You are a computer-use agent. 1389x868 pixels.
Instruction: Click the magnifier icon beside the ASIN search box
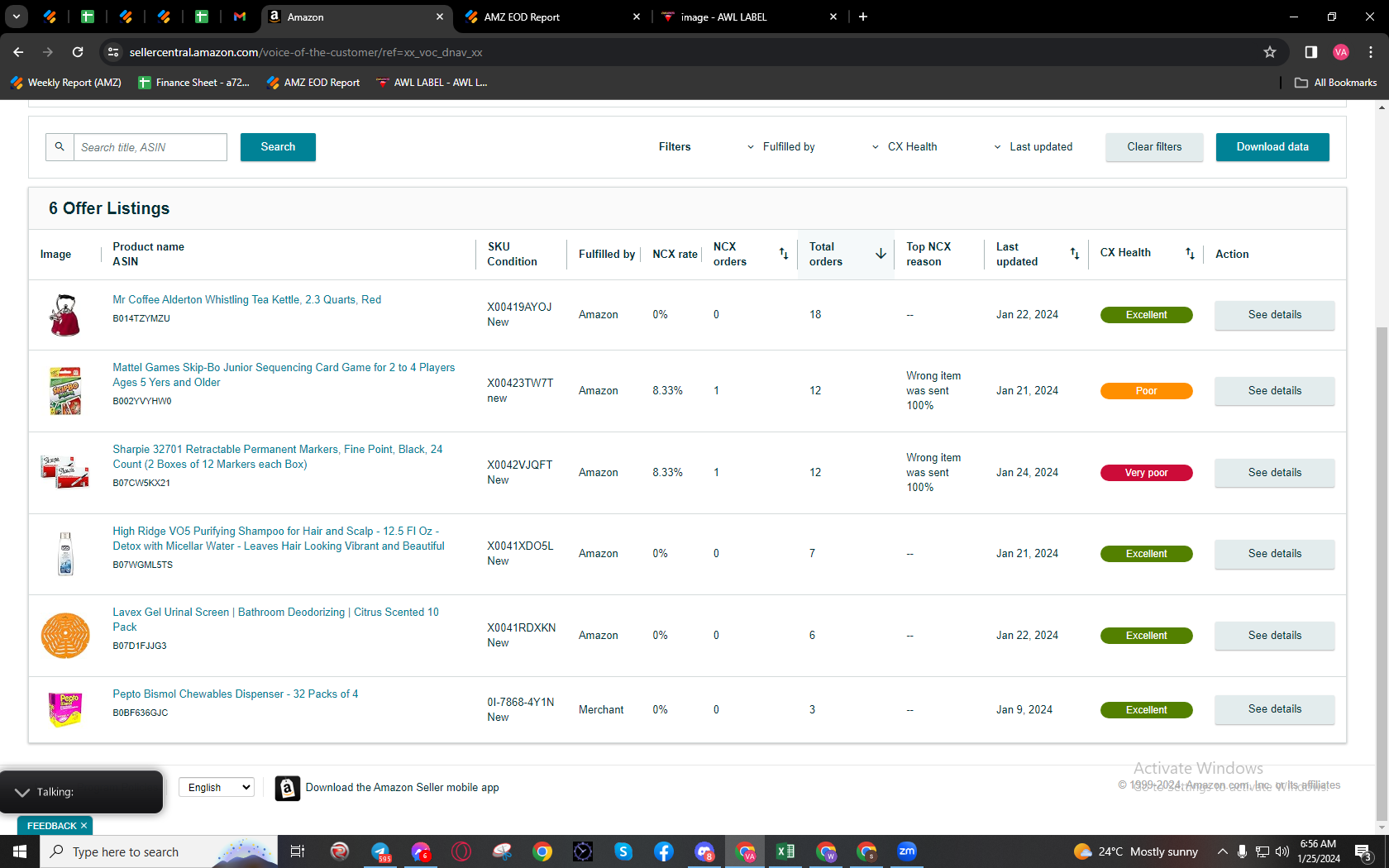point(60,147)
